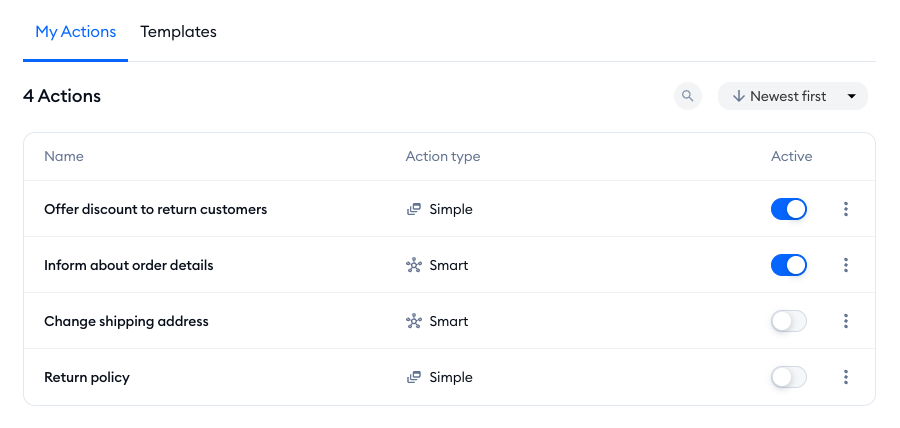Click the Name column header
Viewport: 900px width, 428px height.
64,156
